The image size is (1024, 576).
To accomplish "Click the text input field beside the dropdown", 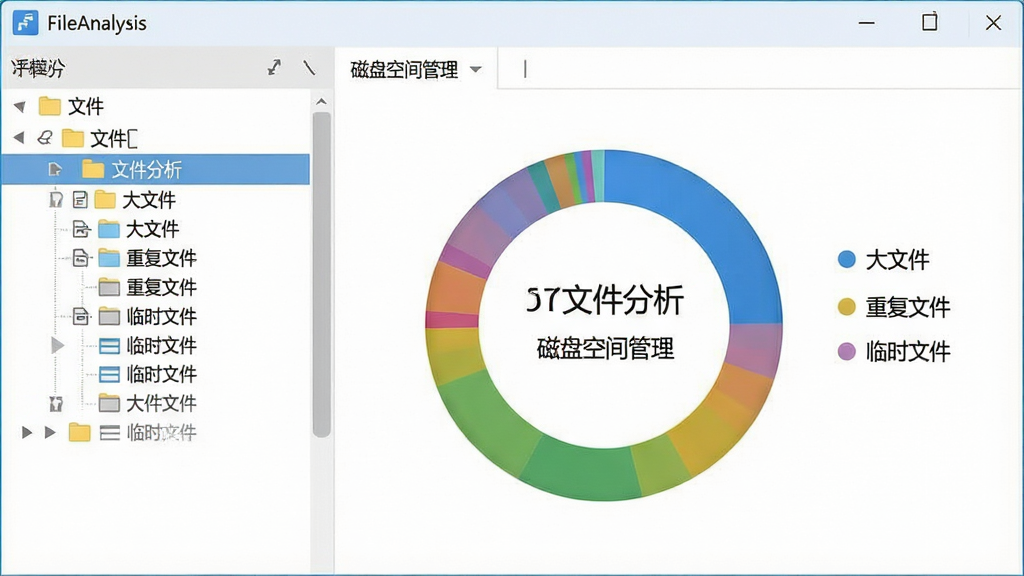I will click(760, 68).
